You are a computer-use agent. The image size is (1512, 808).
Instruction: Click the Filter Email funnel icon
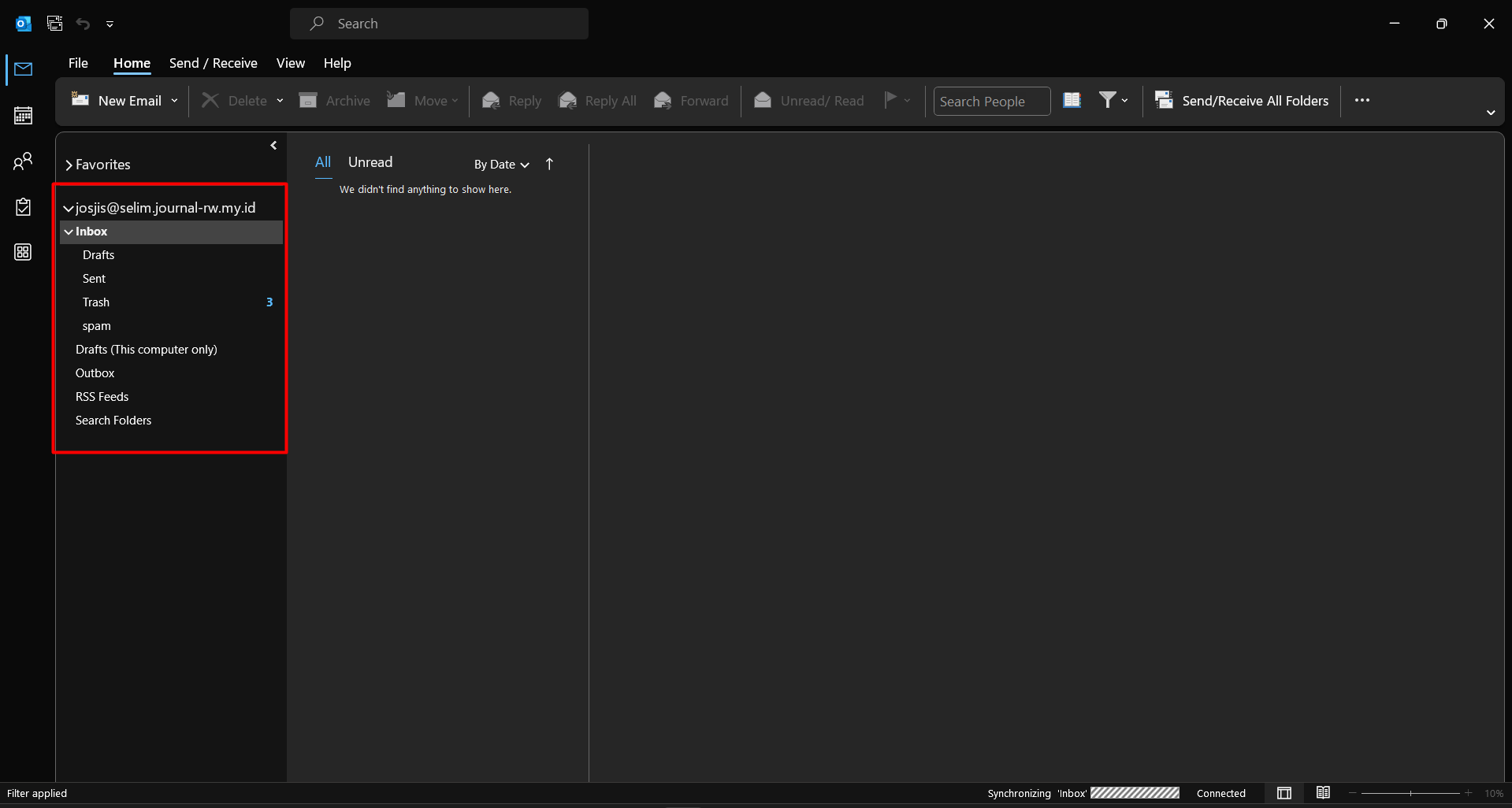[1107, 100]
